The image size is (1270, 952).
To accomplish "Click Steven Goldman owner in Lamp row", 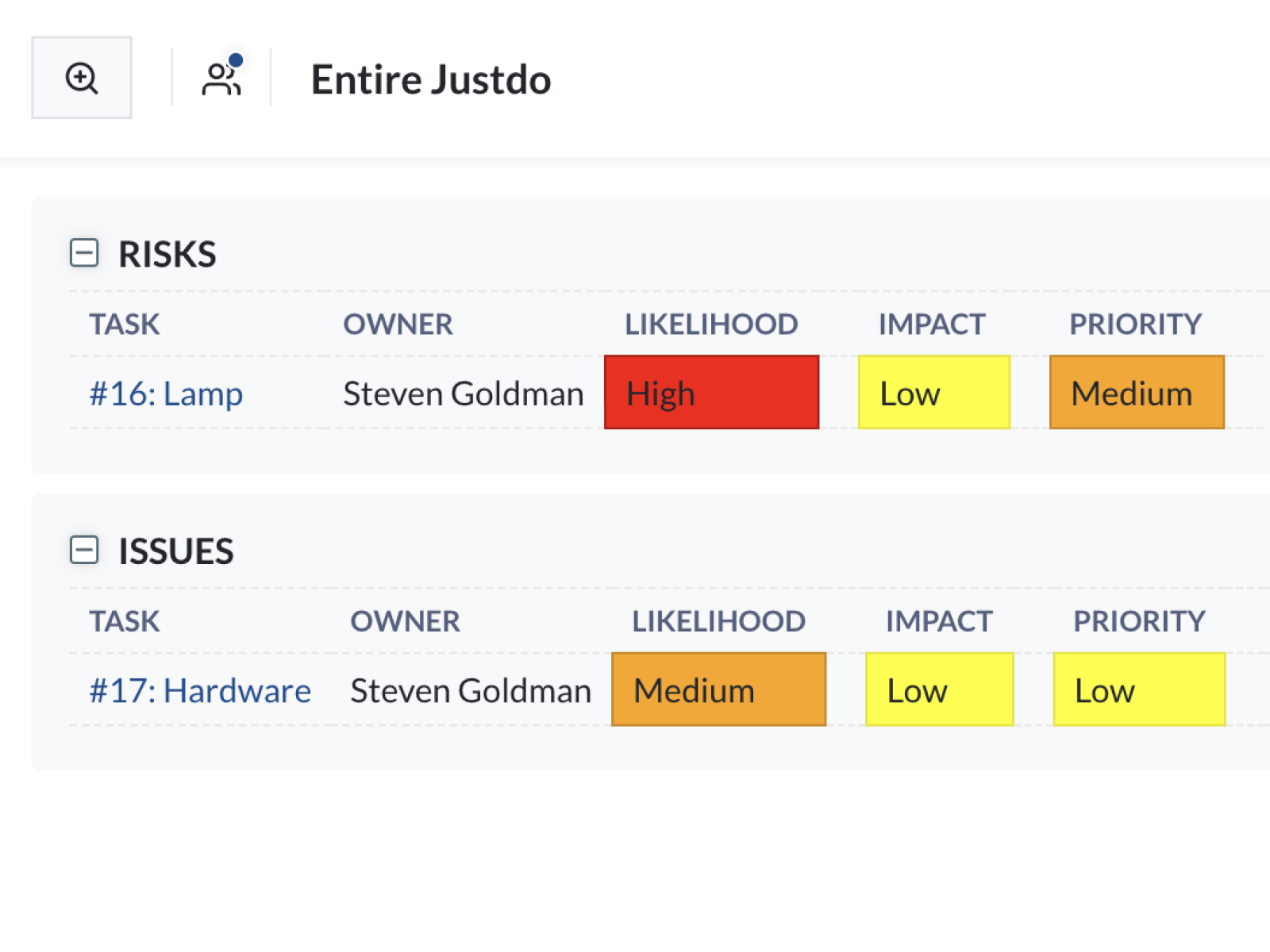I will click(x=463, y=393).
